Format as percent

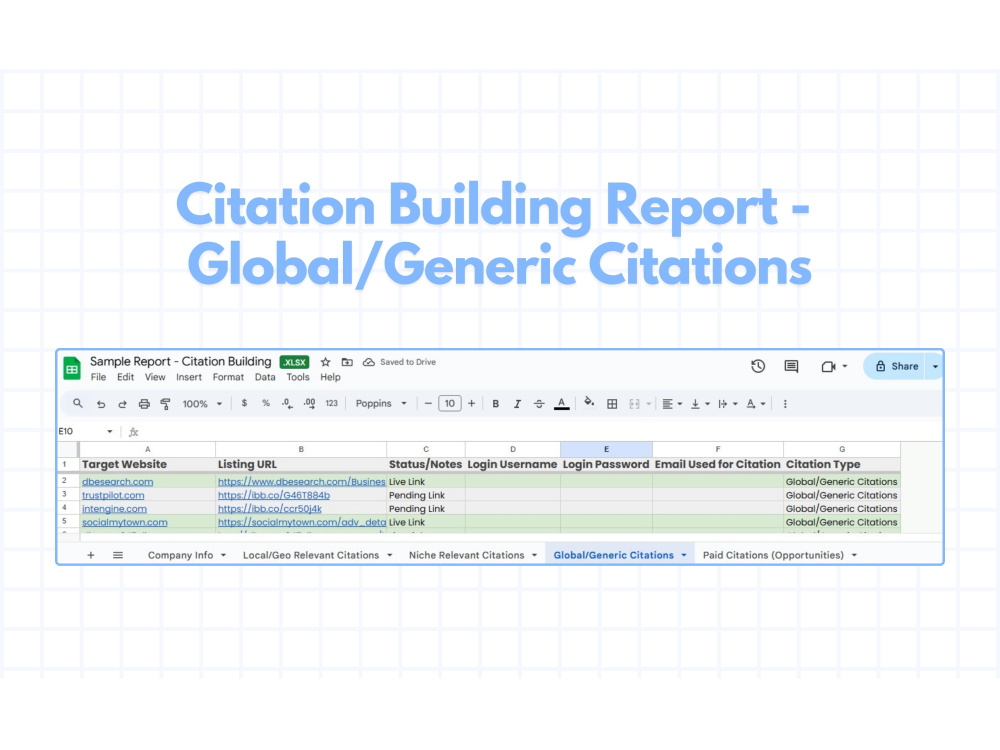[x=266, y=403]
